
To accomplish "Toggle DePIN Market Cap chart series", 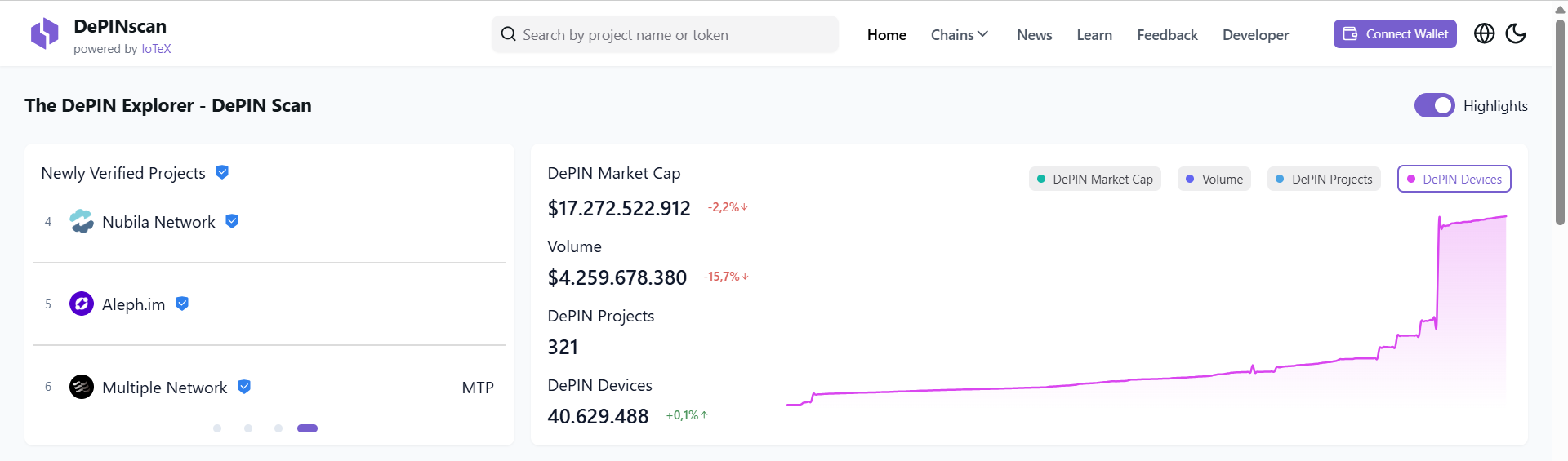I will coord(1095,179).
